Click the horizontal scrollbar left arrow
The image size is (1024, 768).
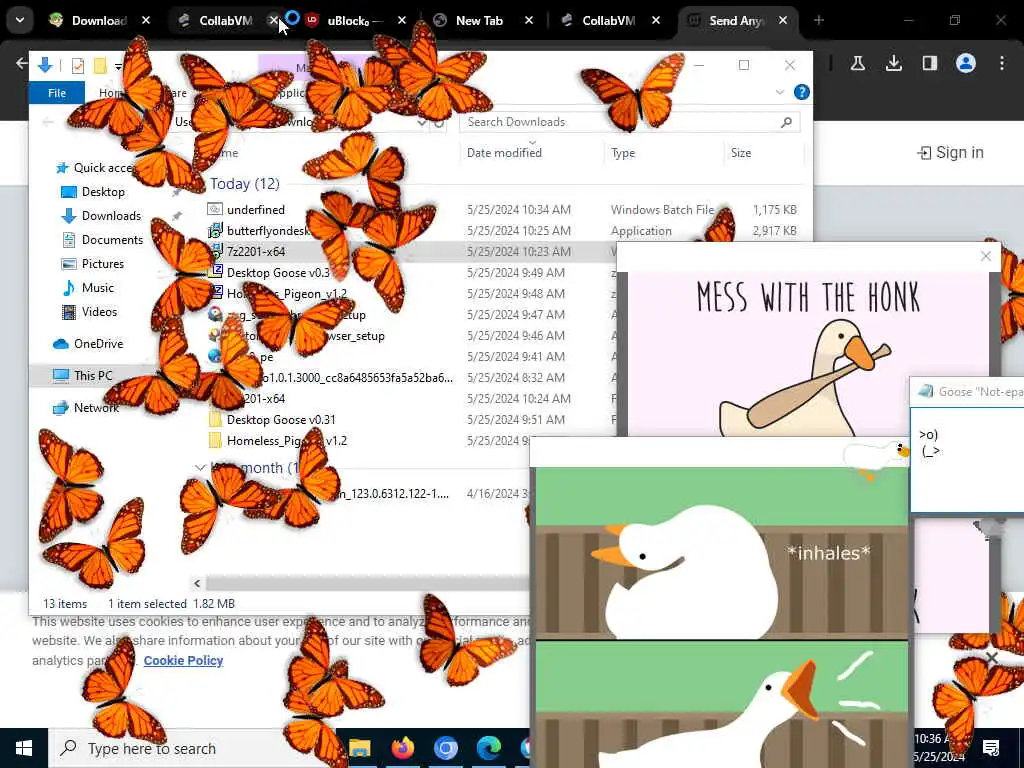click(x=197, y=583)
